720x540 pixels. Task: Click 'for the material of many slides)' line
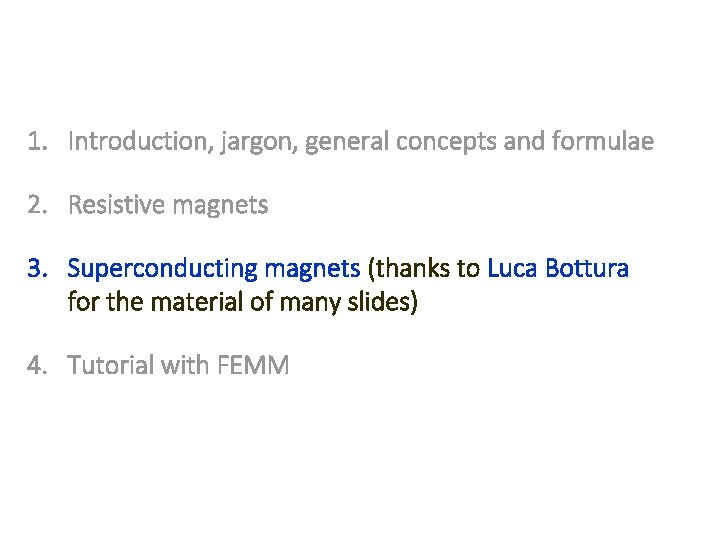(x=242, y=301)
